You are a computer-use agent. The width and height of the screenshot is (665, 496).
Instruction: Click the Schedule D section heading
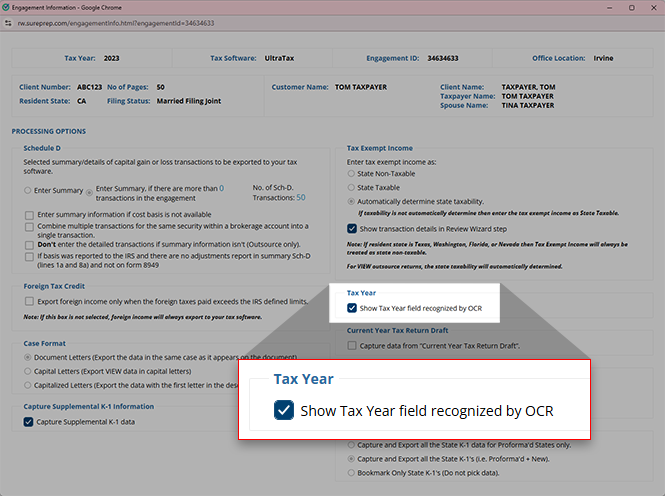(x=42, y=148)
